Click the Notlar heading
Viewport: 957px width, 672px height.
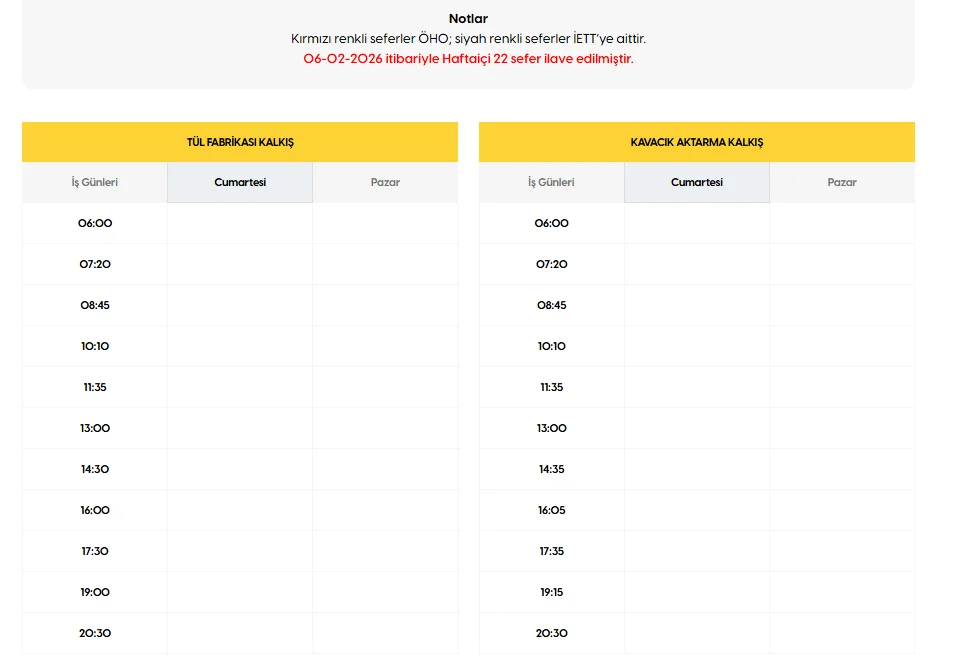(x=468, y=19)
